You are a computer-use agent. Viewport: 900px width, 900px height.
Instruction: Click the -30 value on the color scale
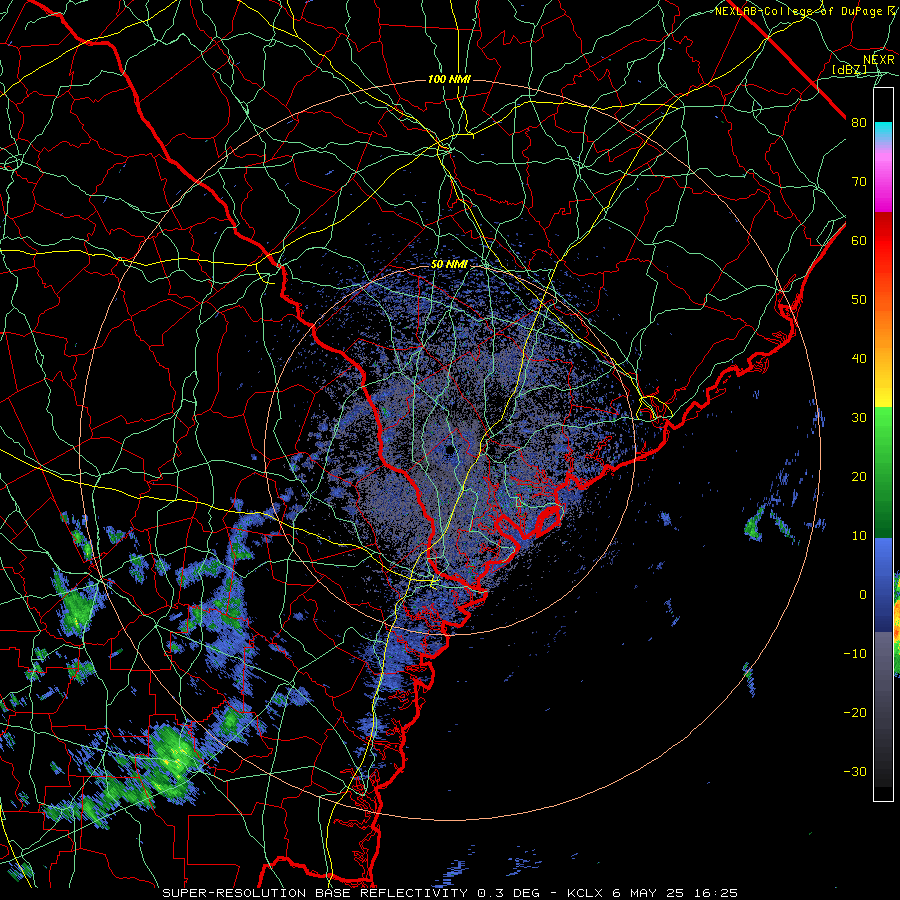click(x=855, y=771)
